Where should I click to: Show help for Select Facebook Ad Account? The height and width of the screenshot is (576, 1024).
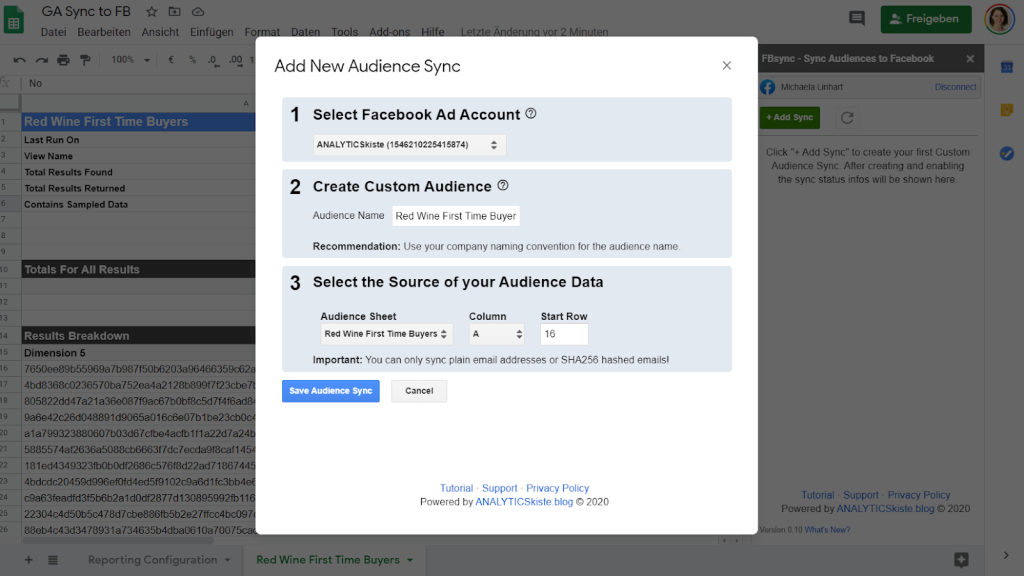(x=531, y=114)
